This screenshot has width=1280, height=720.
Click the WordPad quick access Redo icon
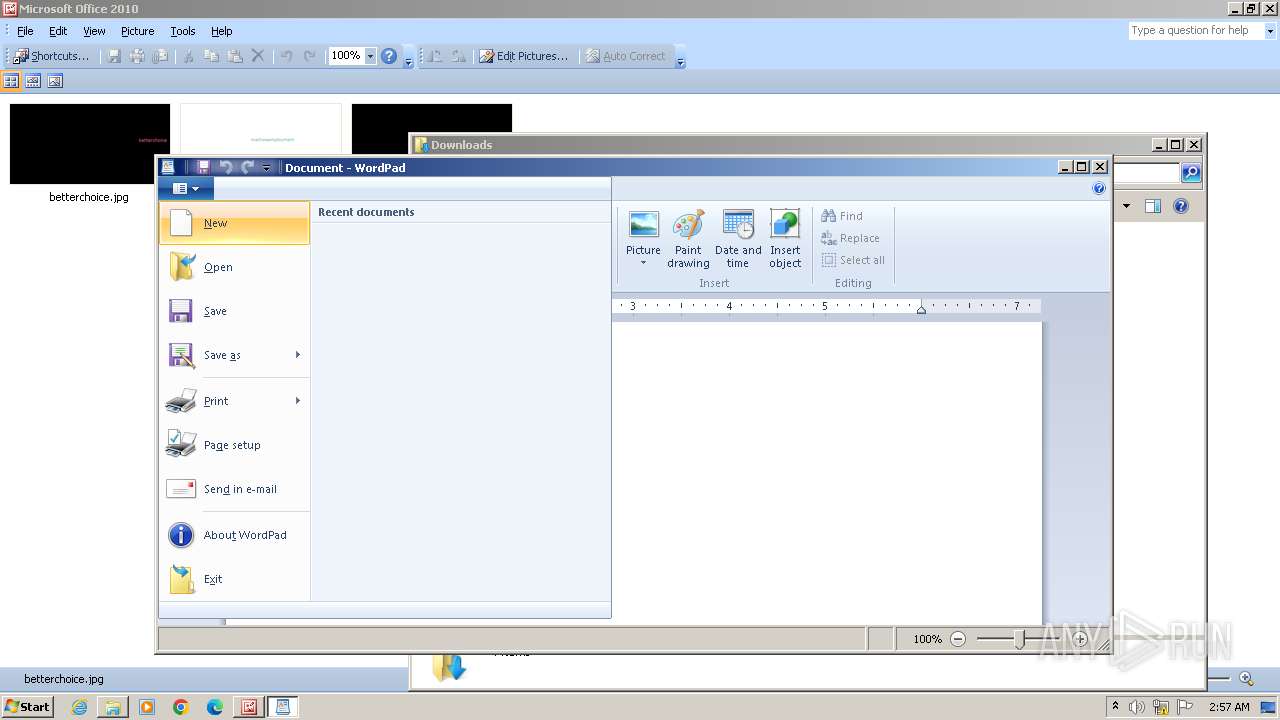(x=247, y=167)
